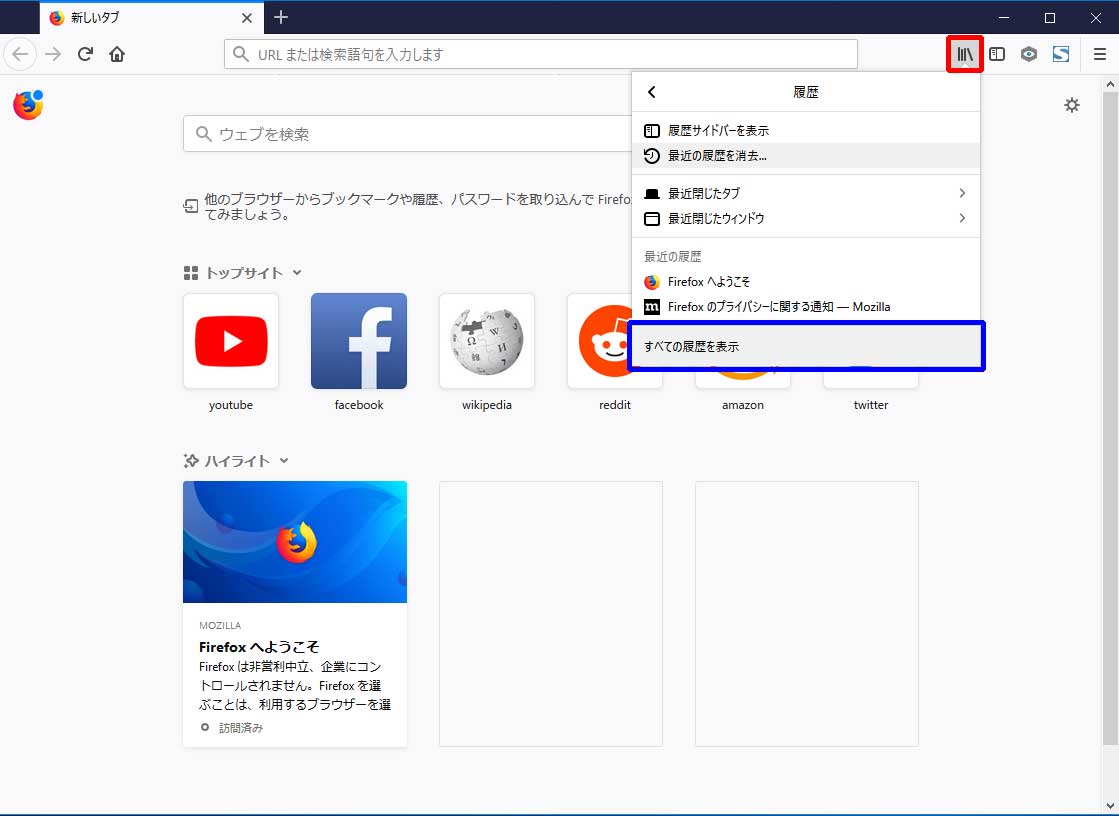Click the eye-shaped extension icon
Screen dimensions: 1119x816
tap(1028, 54)
